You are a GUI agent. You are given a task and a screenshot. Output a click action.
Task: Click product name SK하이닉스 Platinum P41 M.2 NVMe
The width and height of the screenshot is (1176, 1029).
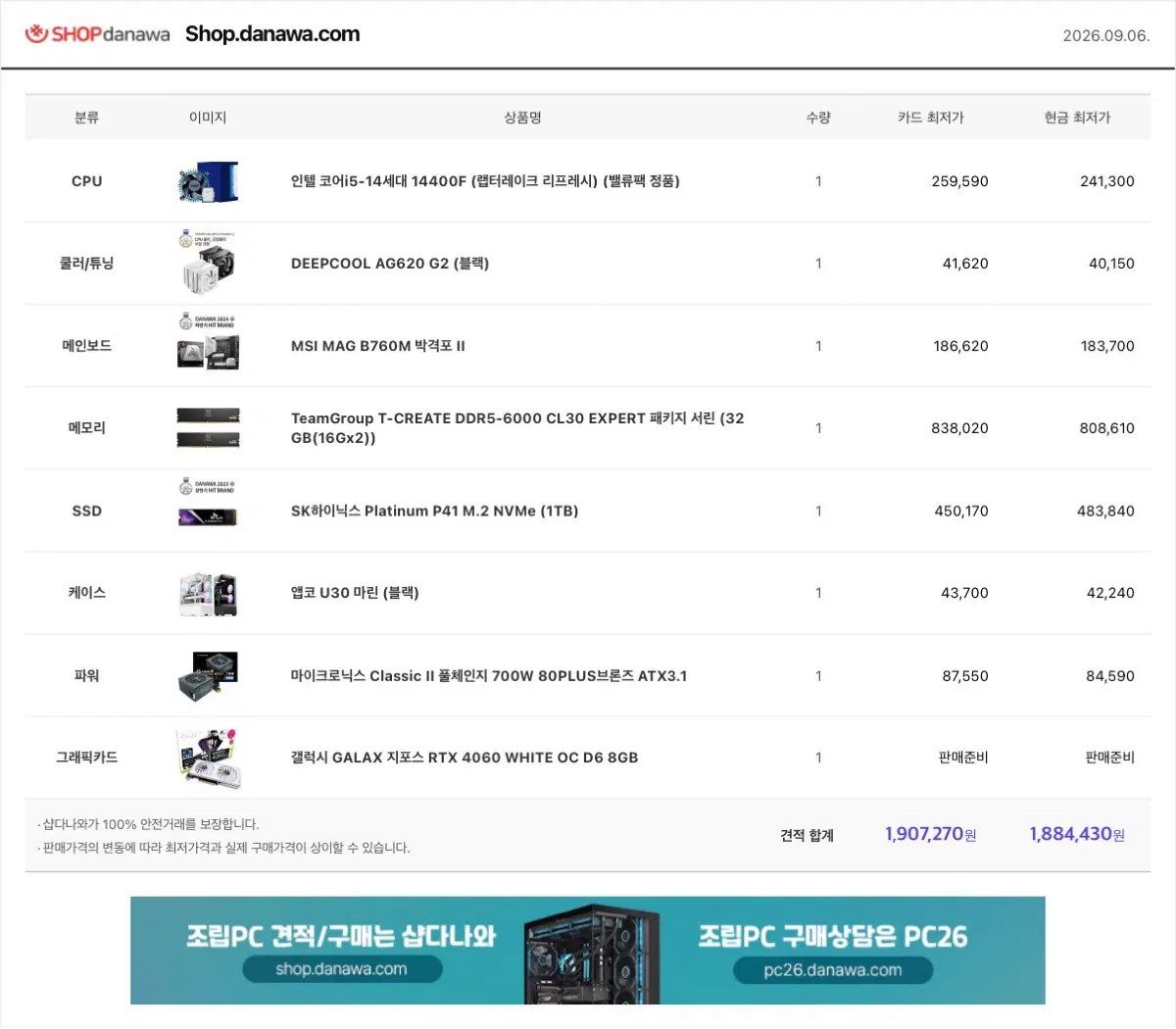point(434,511)
